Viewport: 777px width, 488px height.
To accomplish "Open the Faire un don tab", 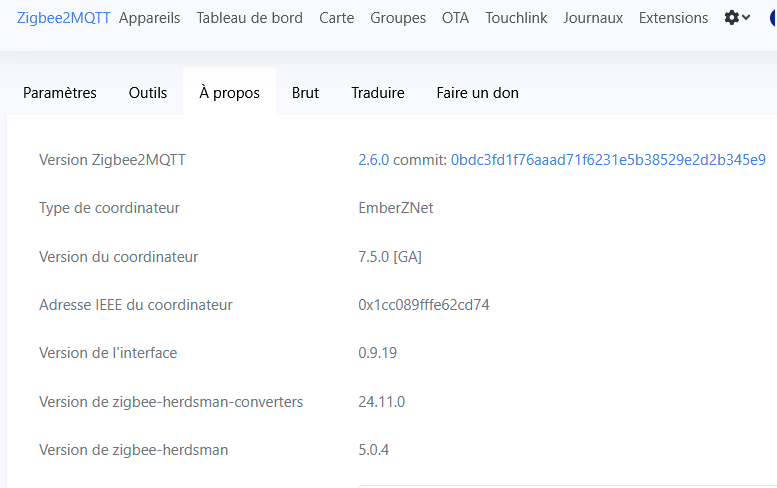I will pyautogui.click(x=478, y=93).
